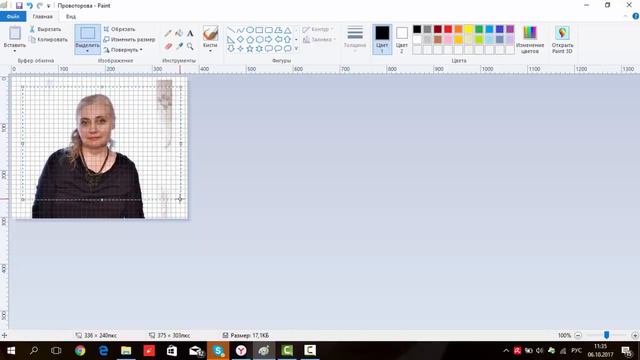Open Quick Access Toolbar customize dropdown
This screenshot has width=640, height=360.
click(49, 6)
